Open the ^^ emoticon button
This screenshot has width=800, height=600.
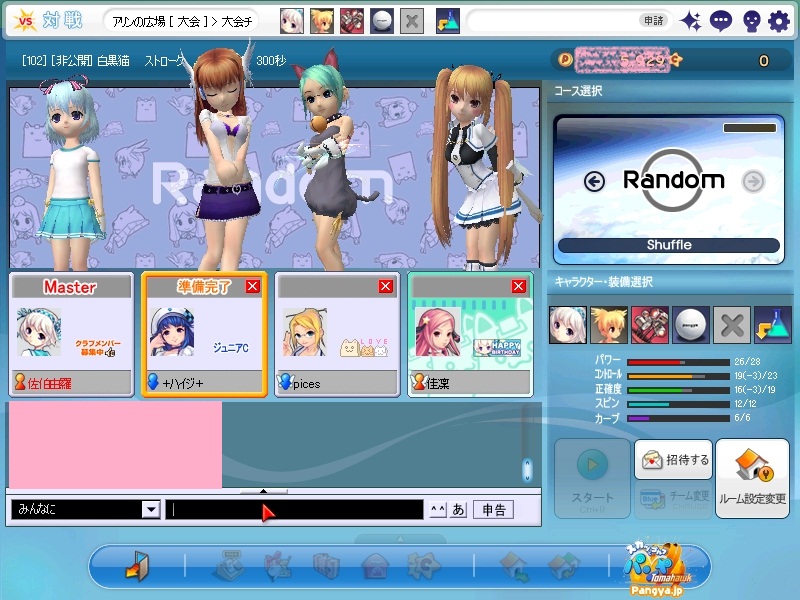pos(438,509)
